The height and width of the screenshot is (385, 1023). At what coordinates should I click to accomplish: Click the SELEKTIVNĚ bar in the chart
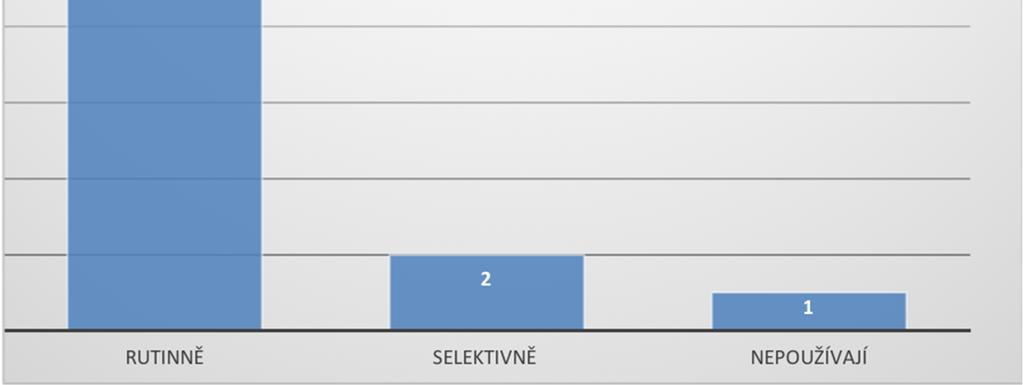tap(487, 292)
